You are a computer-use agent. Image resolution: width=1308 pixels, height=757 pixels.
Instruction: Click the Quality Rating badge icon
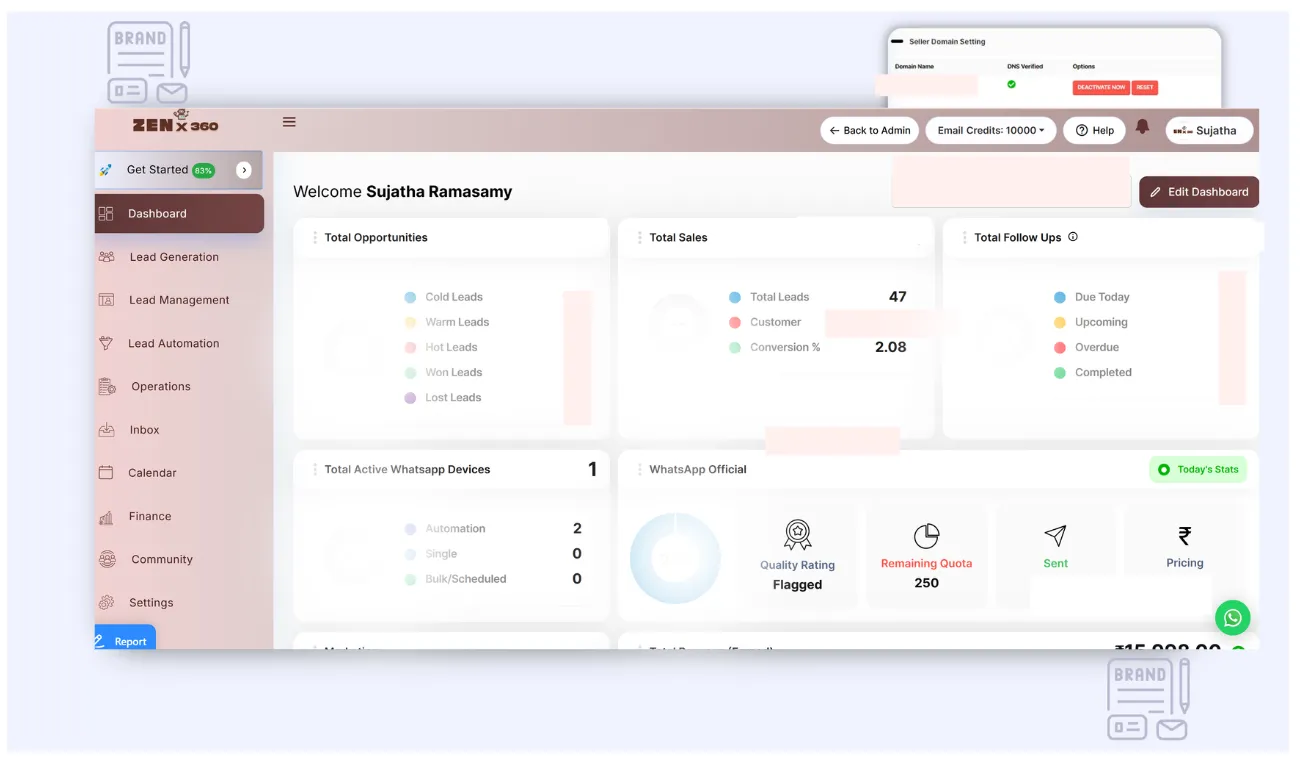point(797,534)
